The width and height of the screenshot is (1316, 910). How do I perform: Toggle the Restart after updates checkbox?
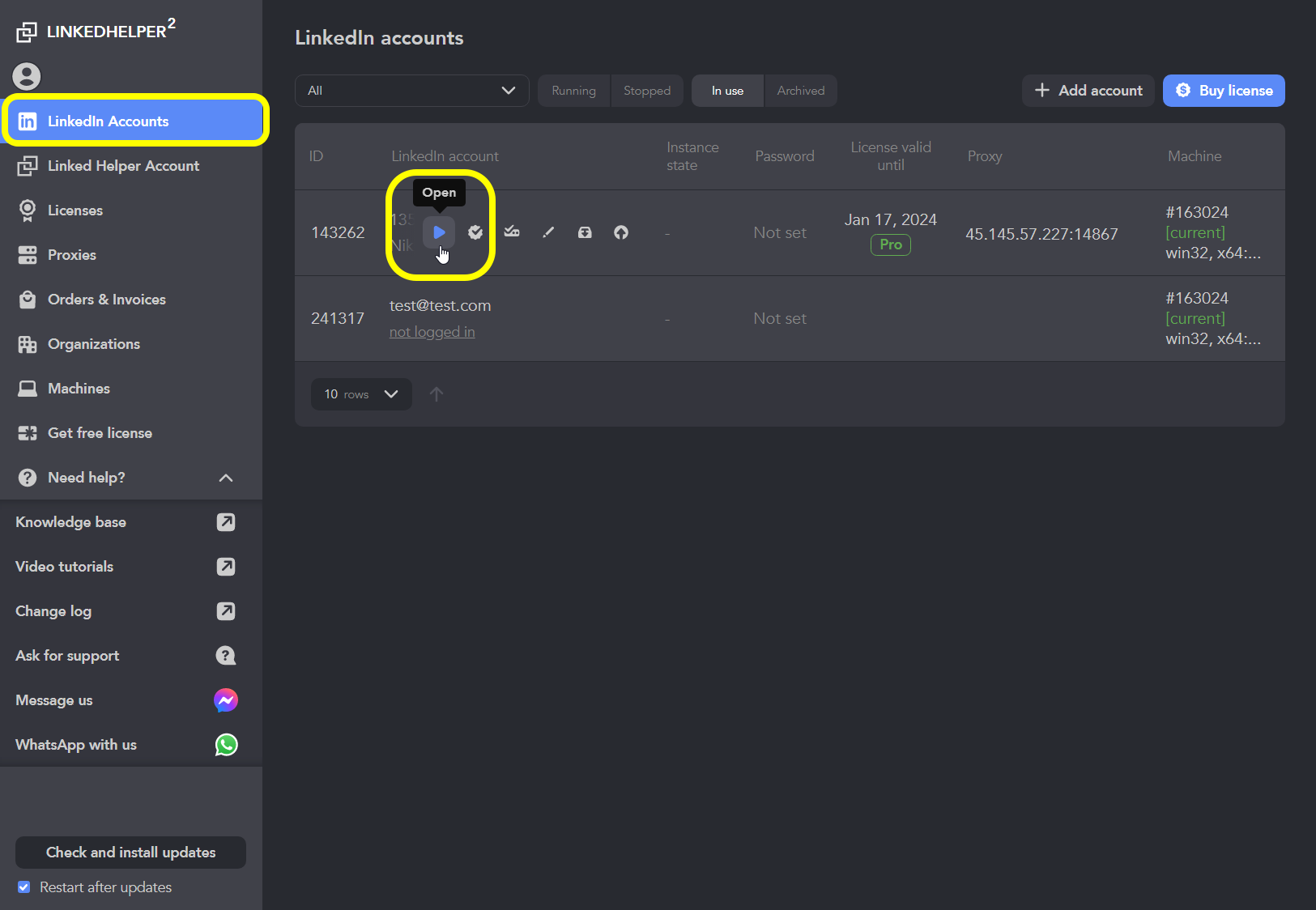[24, 887]
